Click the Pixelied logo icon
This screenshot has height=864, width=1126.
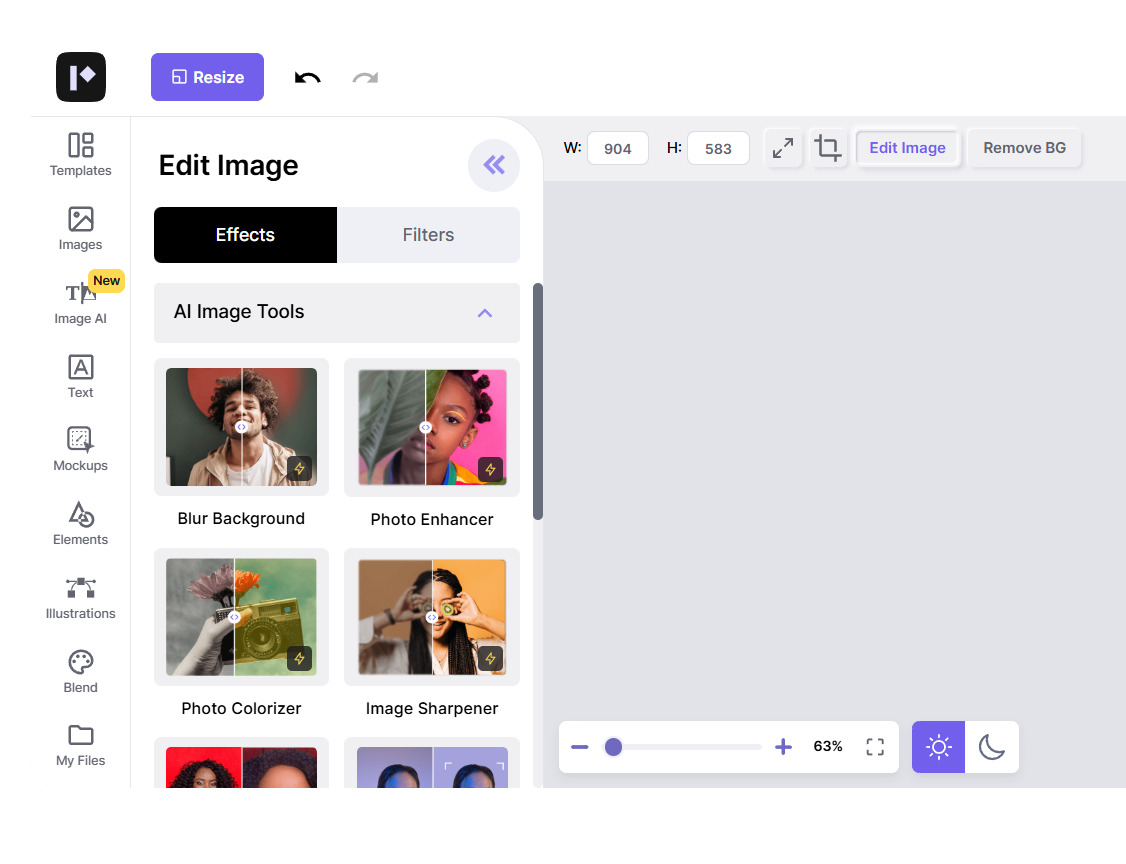pos(81,77)
